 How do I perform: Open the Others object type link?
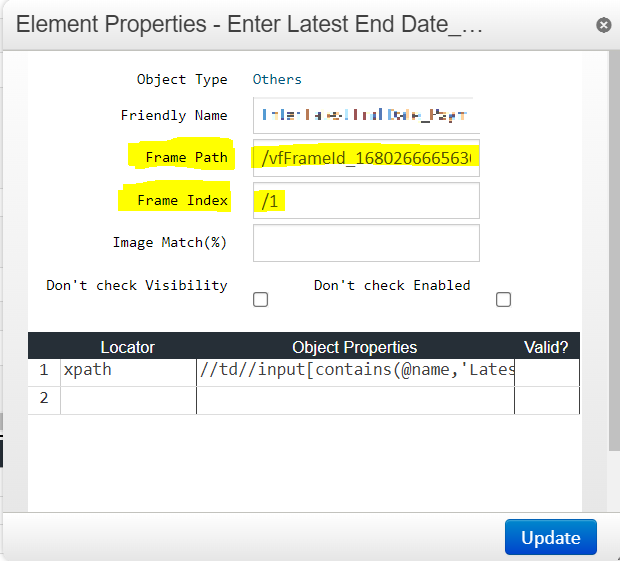click(277, 79)
